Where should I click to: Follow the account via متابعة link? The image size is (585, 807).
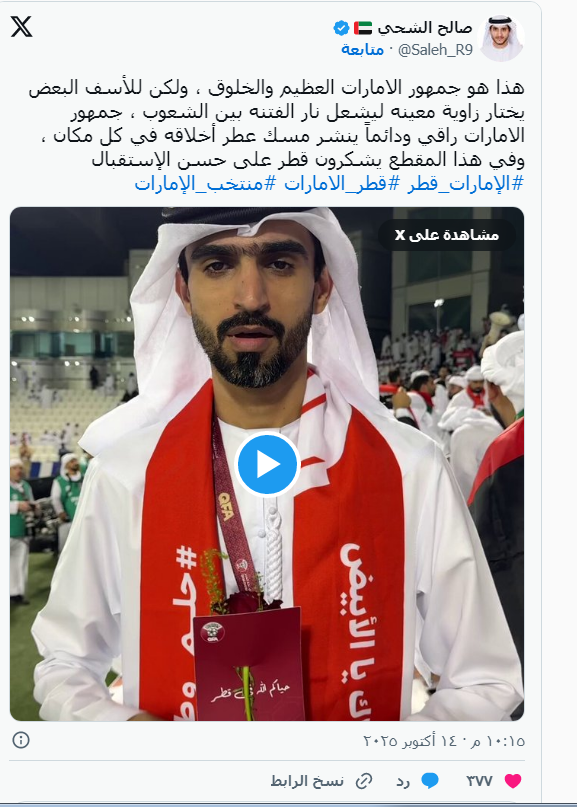[x=363, y=49]
